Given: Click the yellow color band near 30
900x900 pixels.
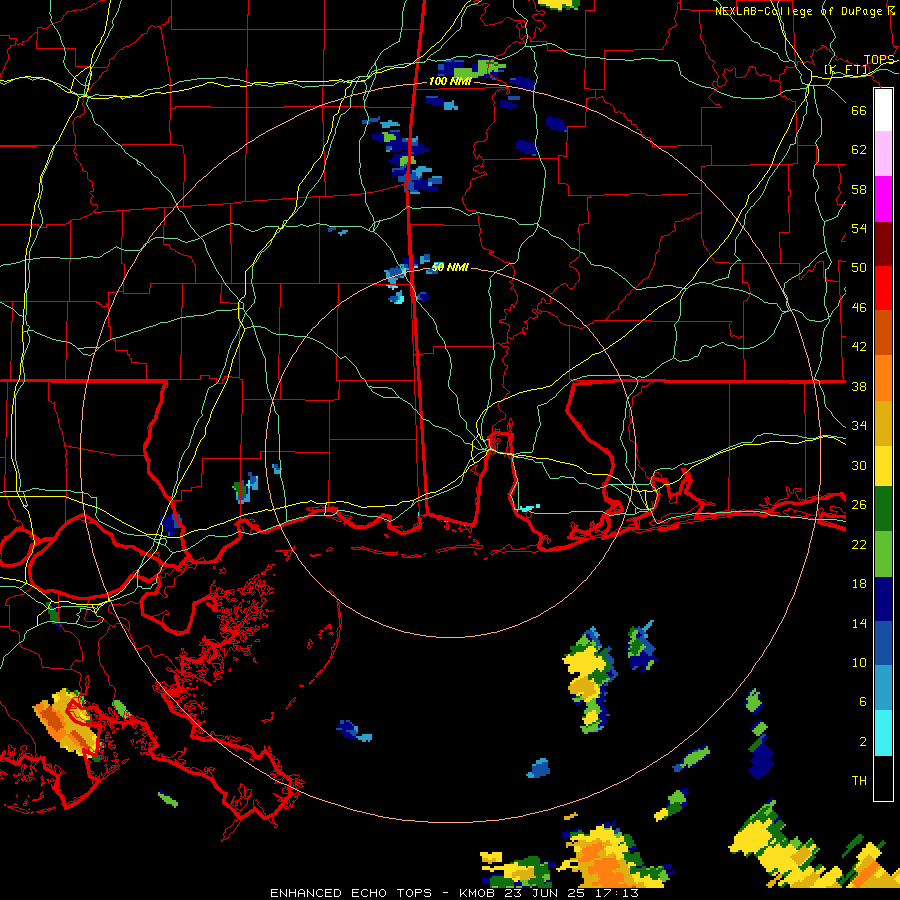Looking at the screenshot, I should pyautogui.click(x=883, y=466).
